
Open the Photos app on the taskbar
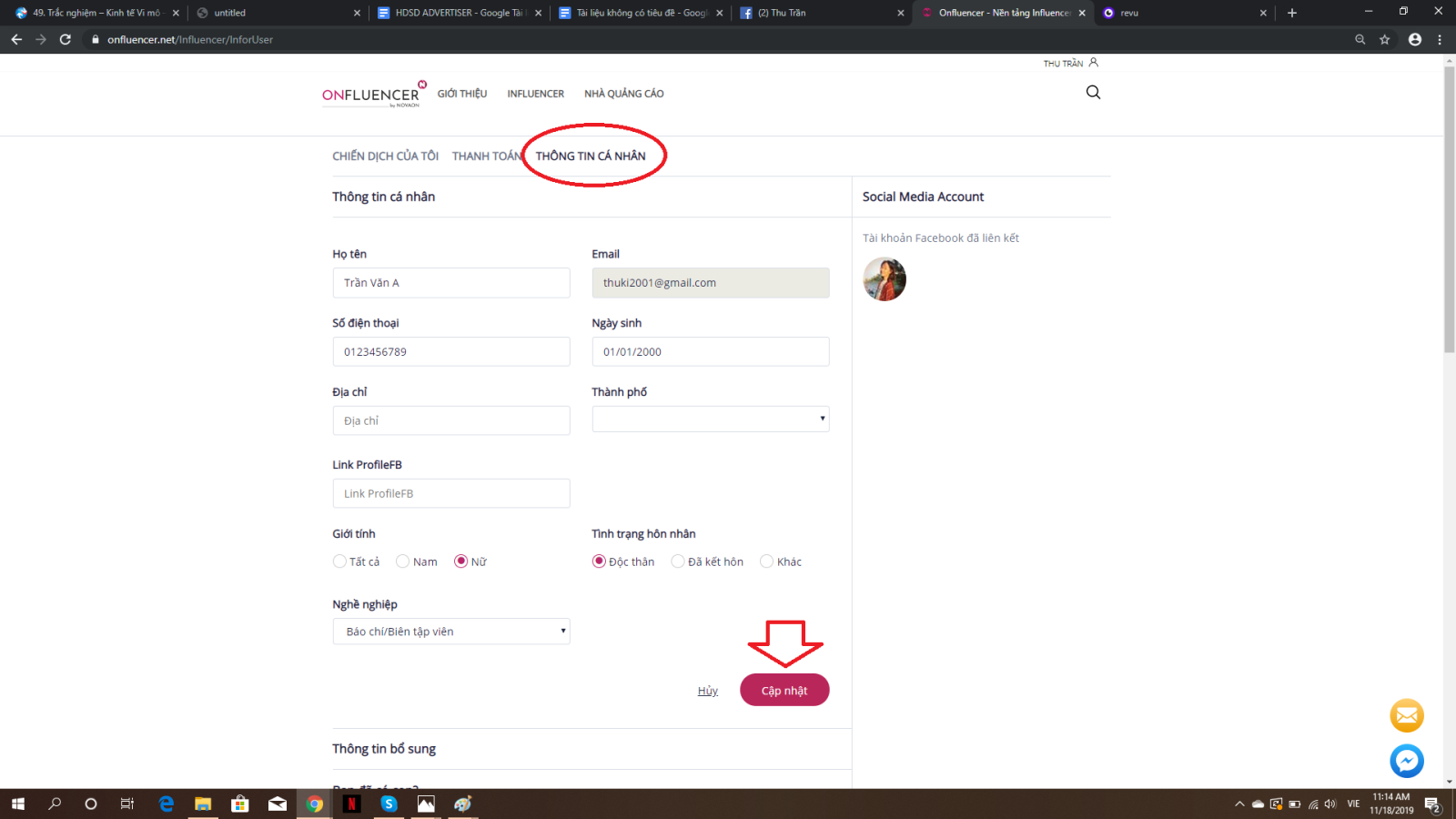tap(426, 804)
